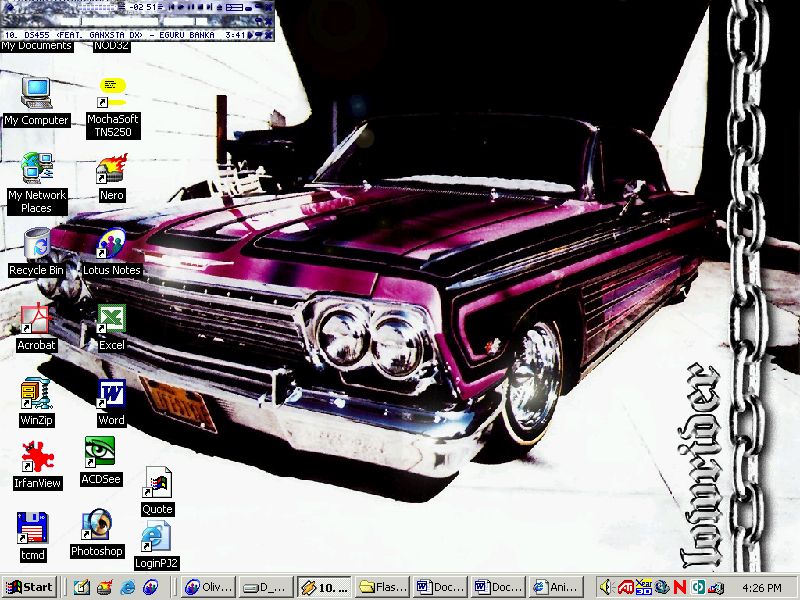
Task: Launch ACDSee from the desktop
Action: tap(100, 453)
